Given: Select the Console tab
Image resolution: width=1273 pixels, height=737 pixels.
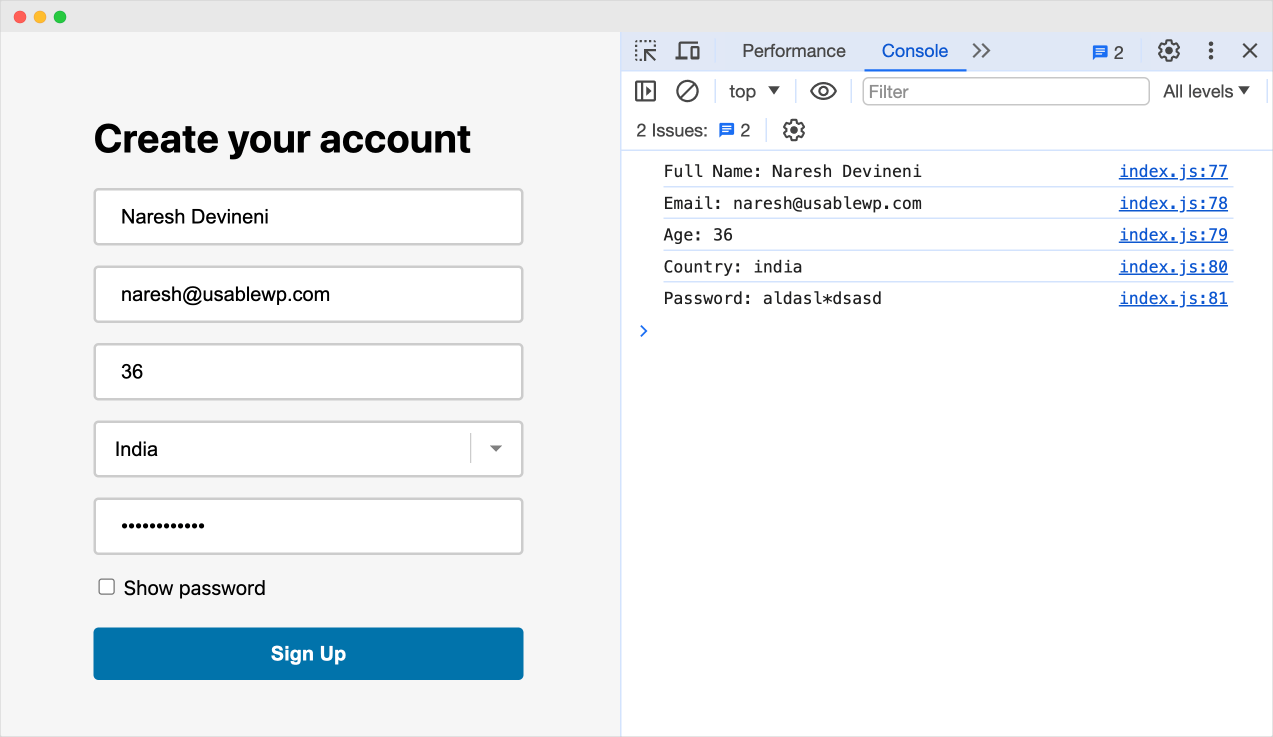Looking at the screenshot, I should click(x=915, y=51).
